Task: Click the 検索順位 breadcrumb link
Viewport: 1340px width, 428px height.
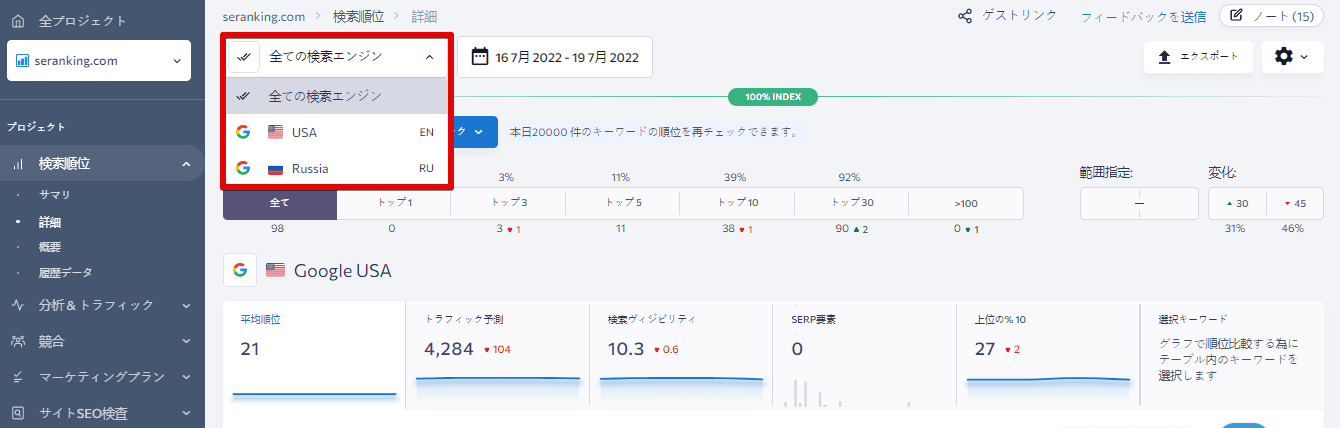Action: (x=358, y=17)
